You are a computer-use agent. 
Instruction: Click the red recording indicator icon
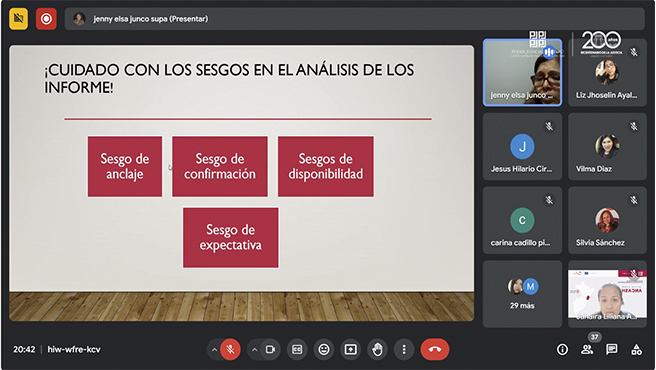point(46,19)
